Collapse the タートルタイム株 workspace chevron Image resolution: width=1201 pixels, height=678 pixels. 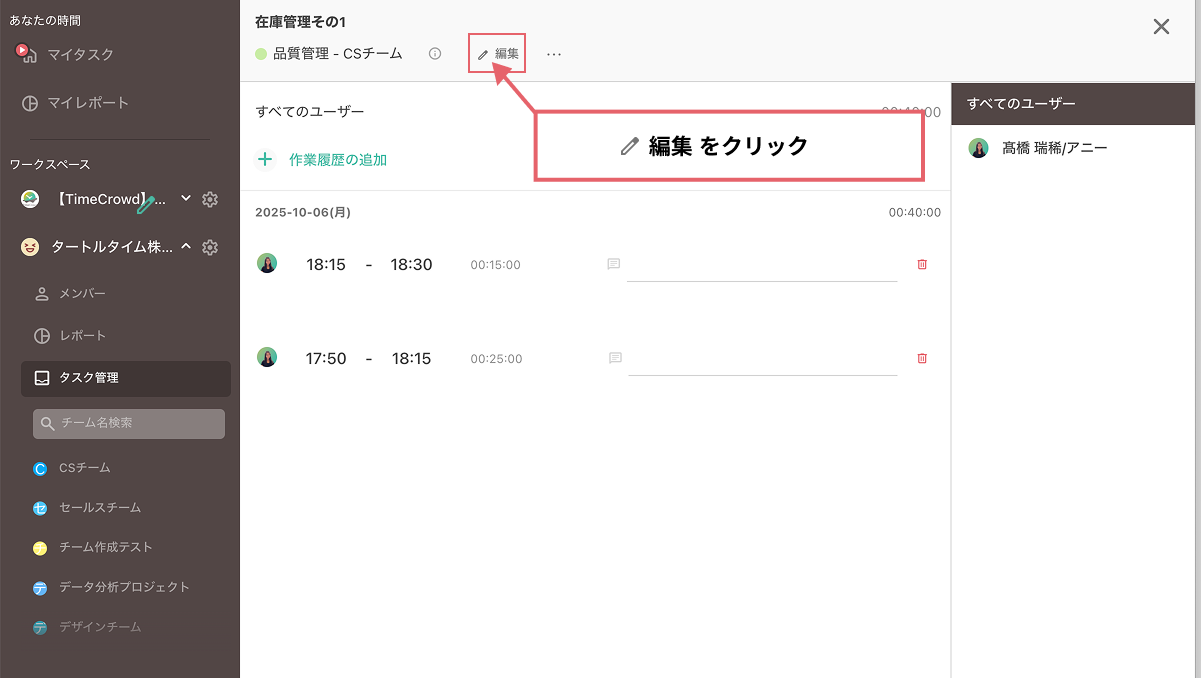point(185,247)
